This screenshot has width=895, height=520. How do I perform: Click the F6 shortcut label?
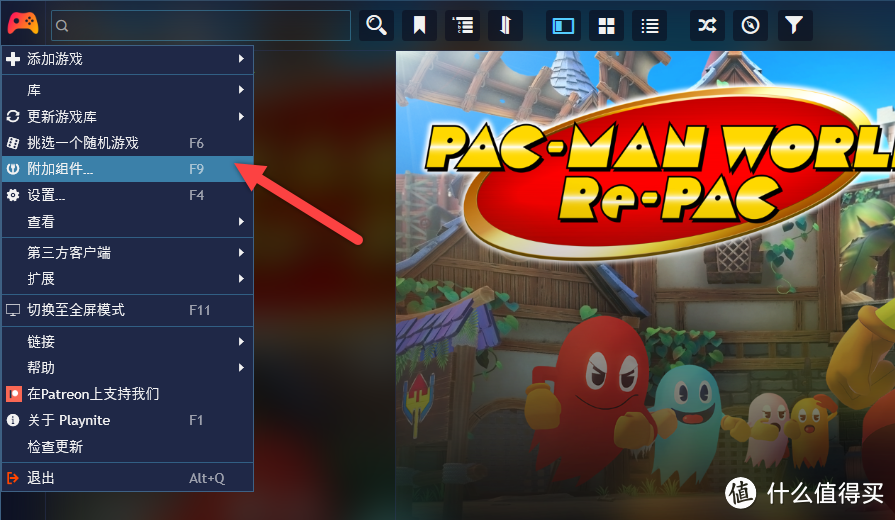pyautogui.click(x=196, y=143)
